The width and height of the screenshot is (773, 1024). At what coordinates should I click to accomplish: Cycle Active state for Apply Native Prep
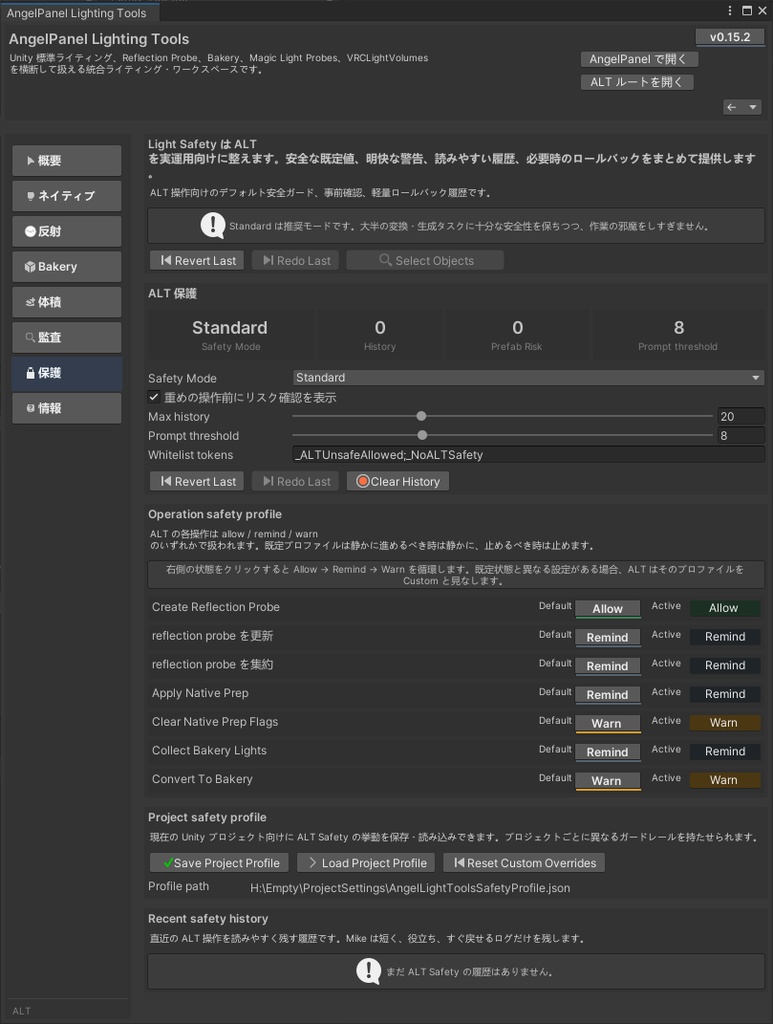725,694
